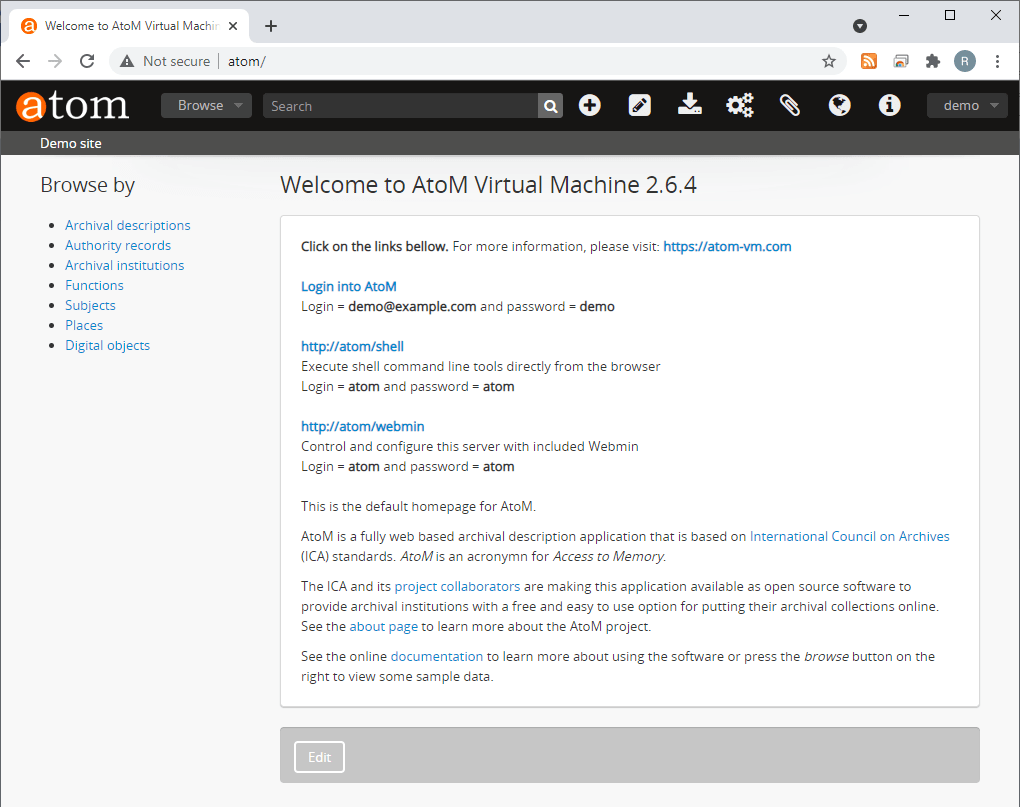1020x807 pixels.
Task: Open the Manage pencil icon menu
Action: pos(639,105)
